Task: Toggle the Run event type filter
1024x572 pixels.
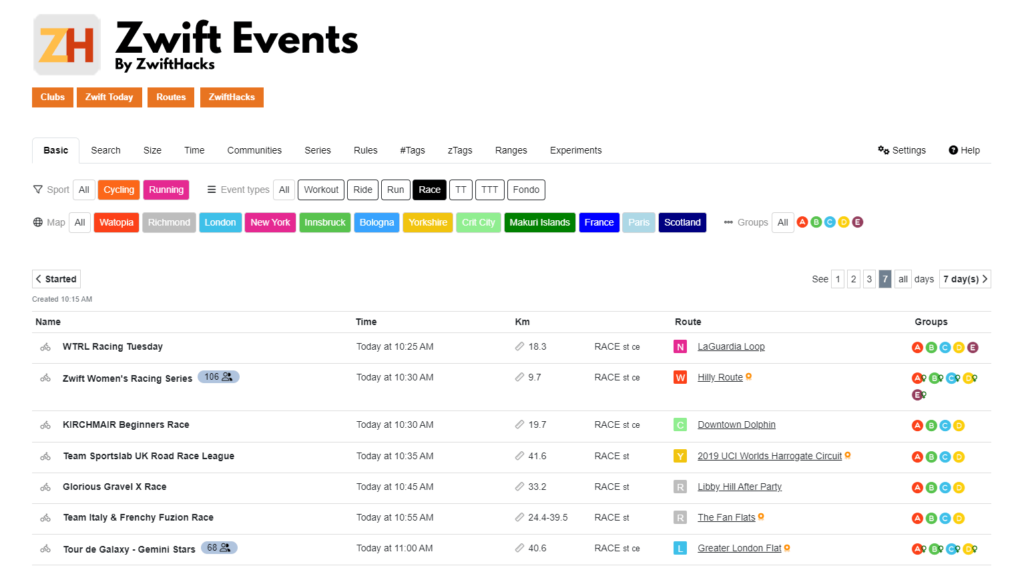Action: (x=395, y=190)
